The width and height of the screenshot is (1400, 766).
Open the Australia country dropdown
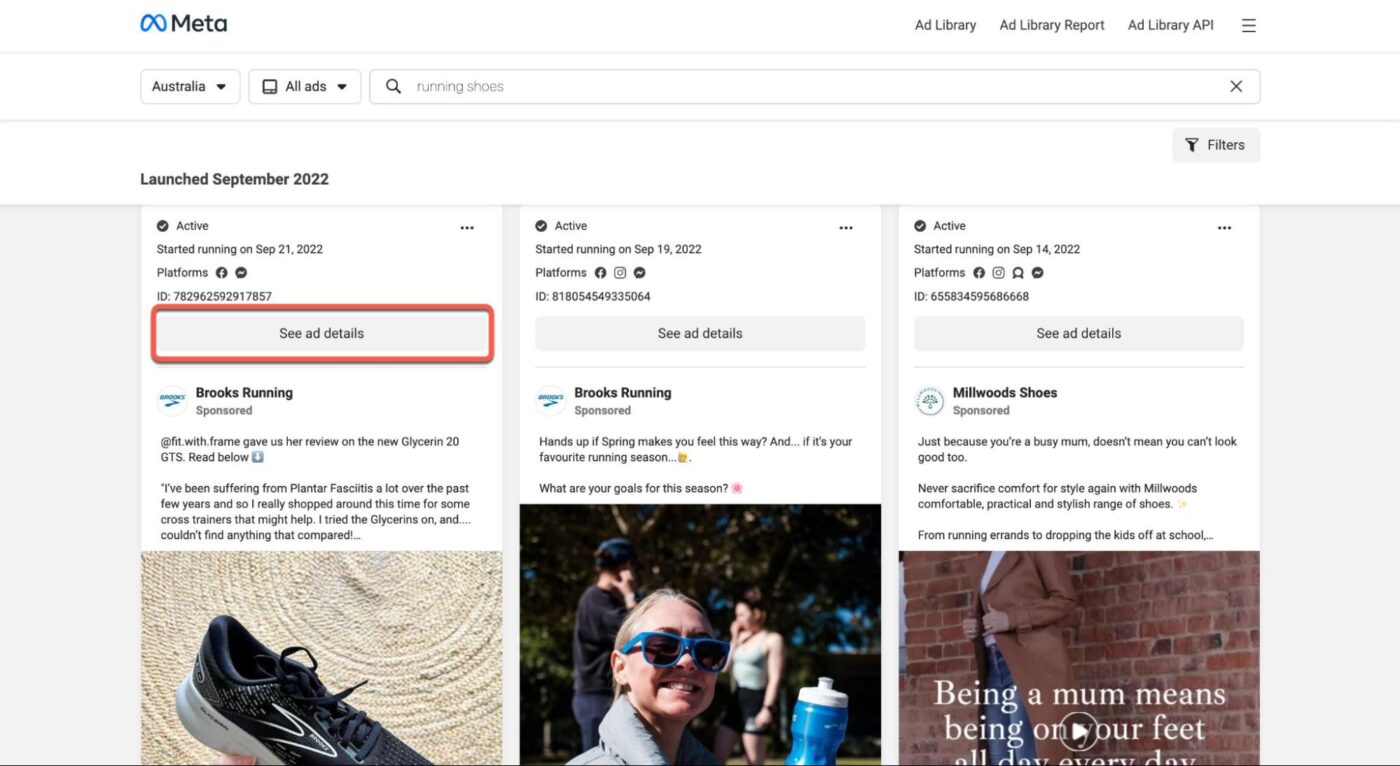189,86
